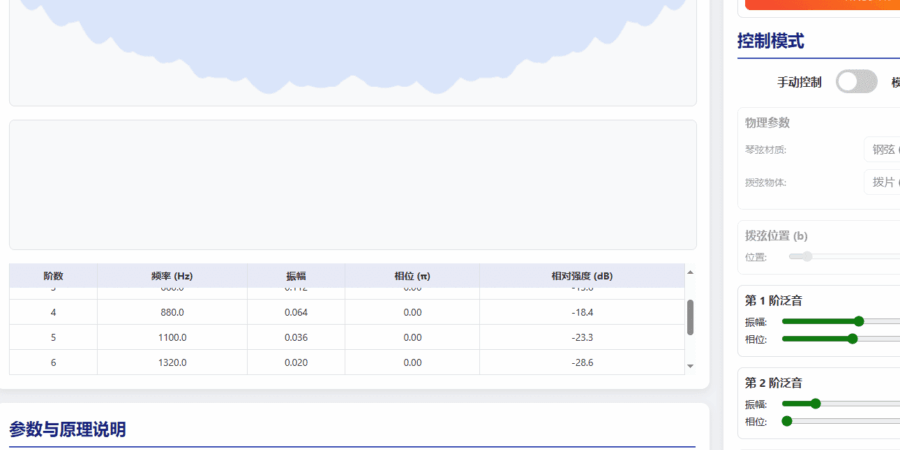The height and width of the screenshot is (450, 900).
Task: Adjust 第 1 阶泛音 相位 slider
Action: point(841,339)
